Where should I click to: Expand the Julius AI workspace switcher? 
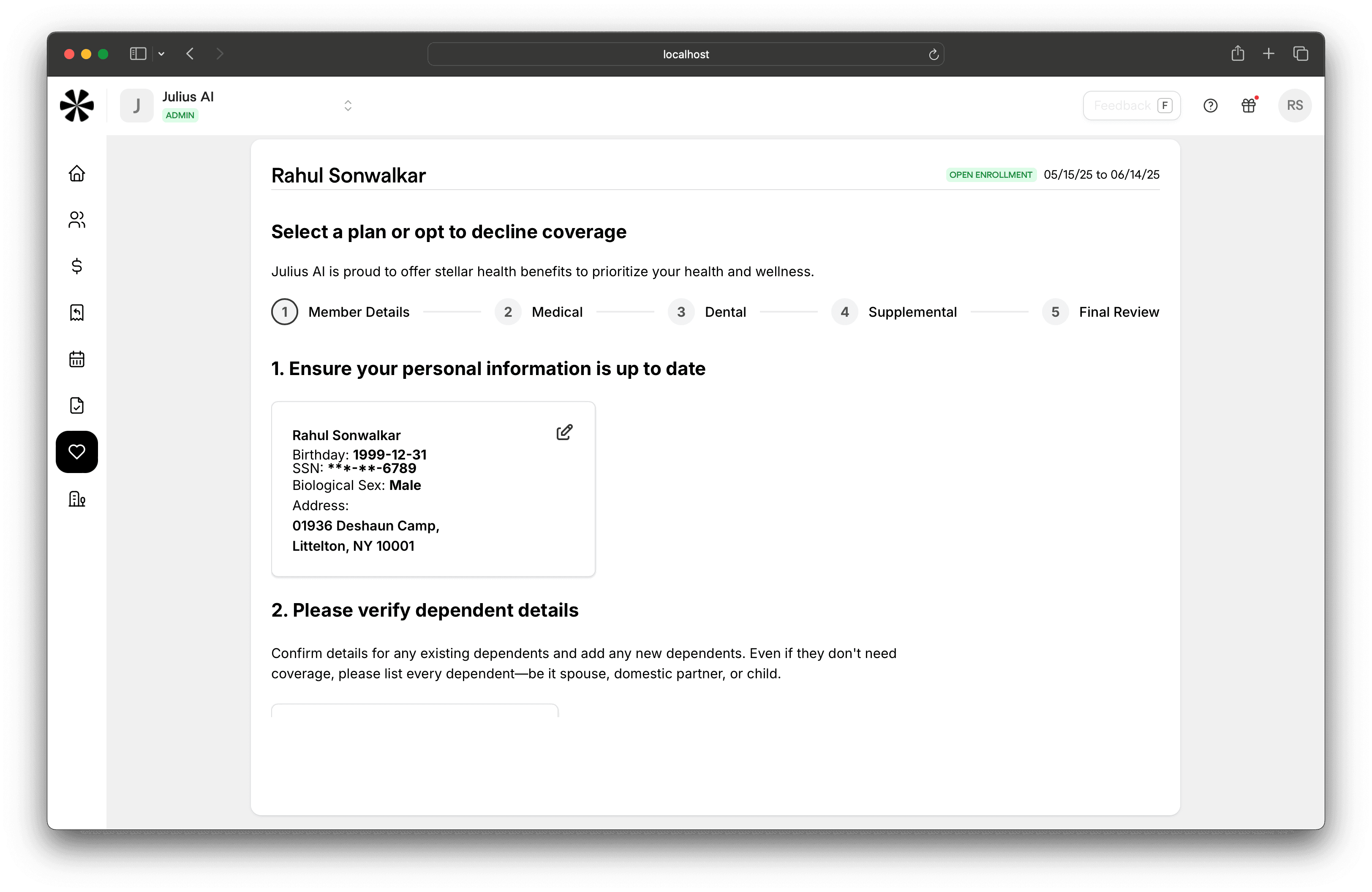click(348, 106)
